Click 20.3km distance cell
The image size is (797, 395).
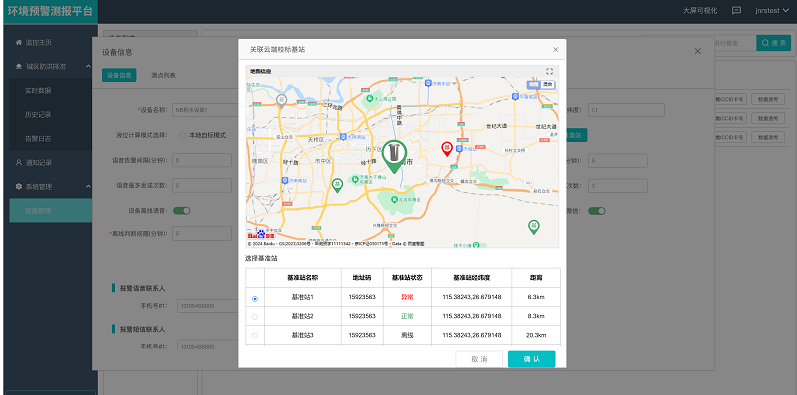click(x=536, y=335)
